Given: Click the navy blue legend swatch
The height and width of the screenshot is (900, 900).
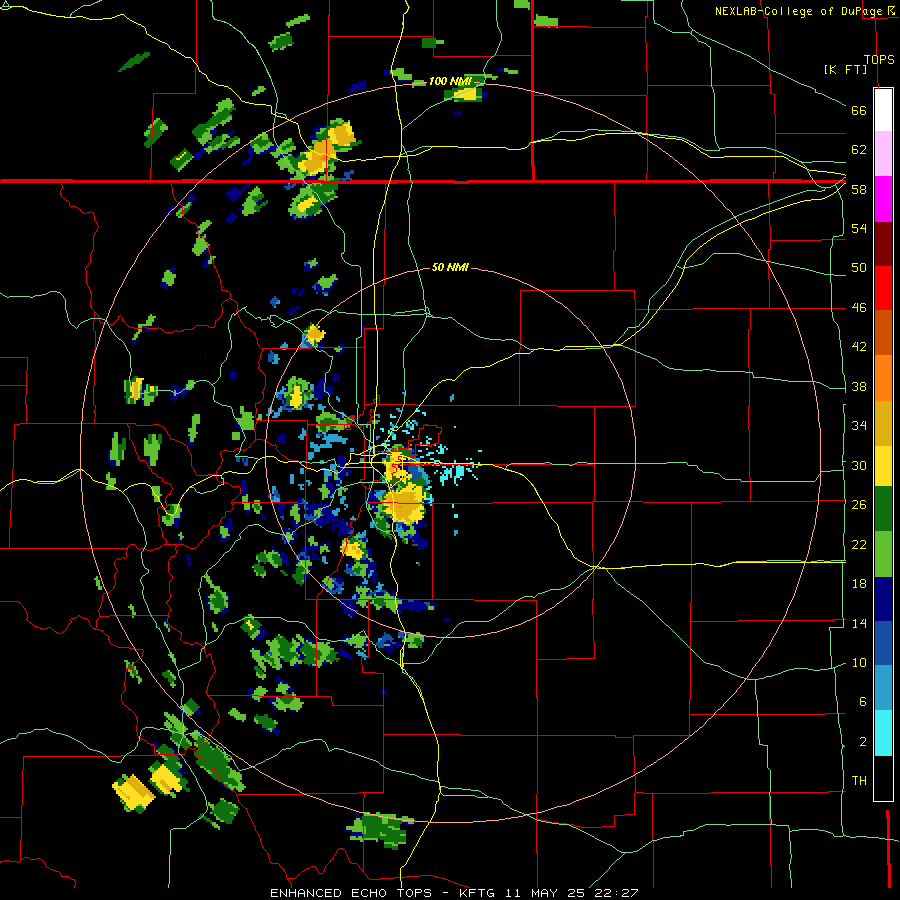Looking at the screenshot, I should (883, 599).
